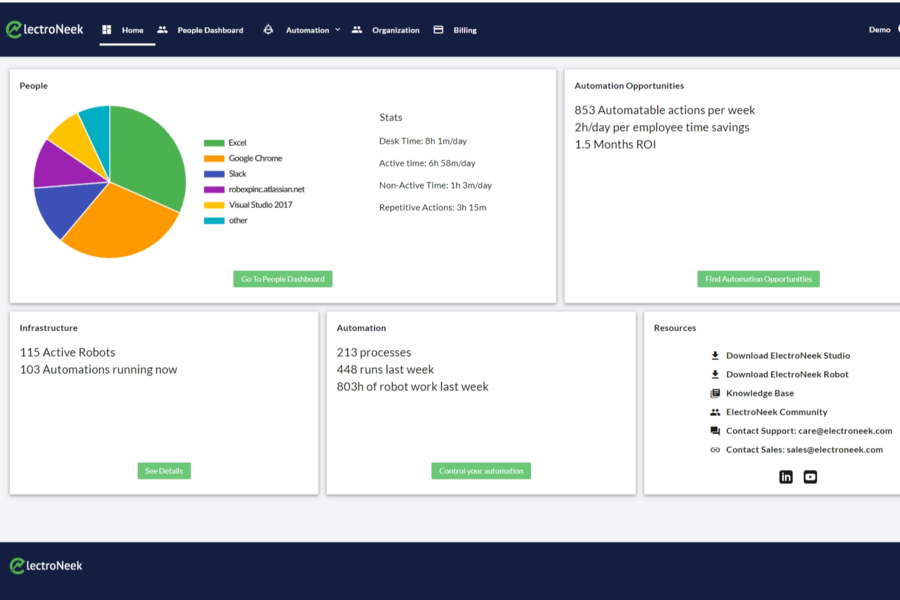Image resolution: width=900 pixels, height=600 pixels.
Task: Open the LinkedIn icon
Action: pos(786,477)
